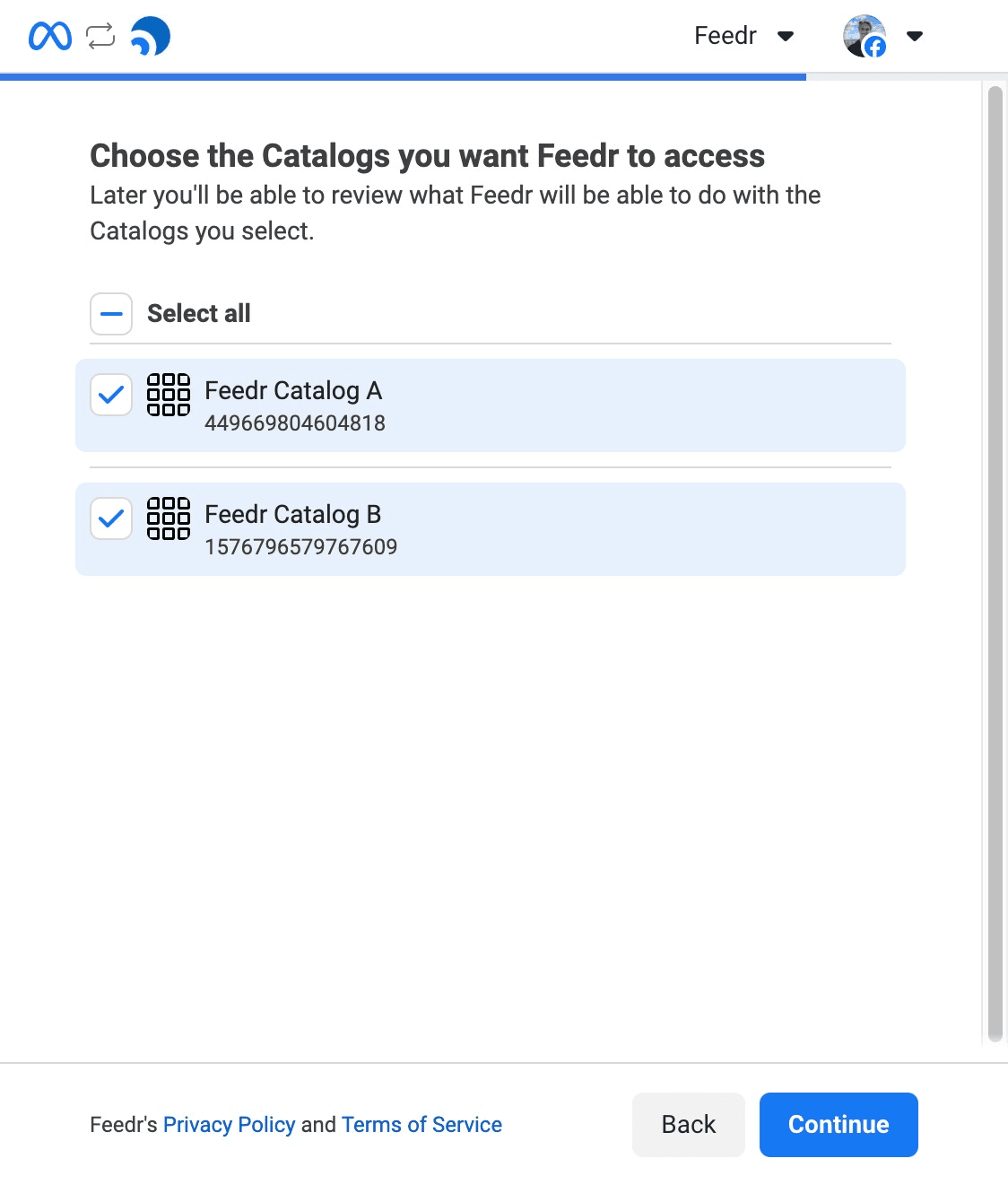Deselect the Feedr Catalog A checkbox

[110, 393]
